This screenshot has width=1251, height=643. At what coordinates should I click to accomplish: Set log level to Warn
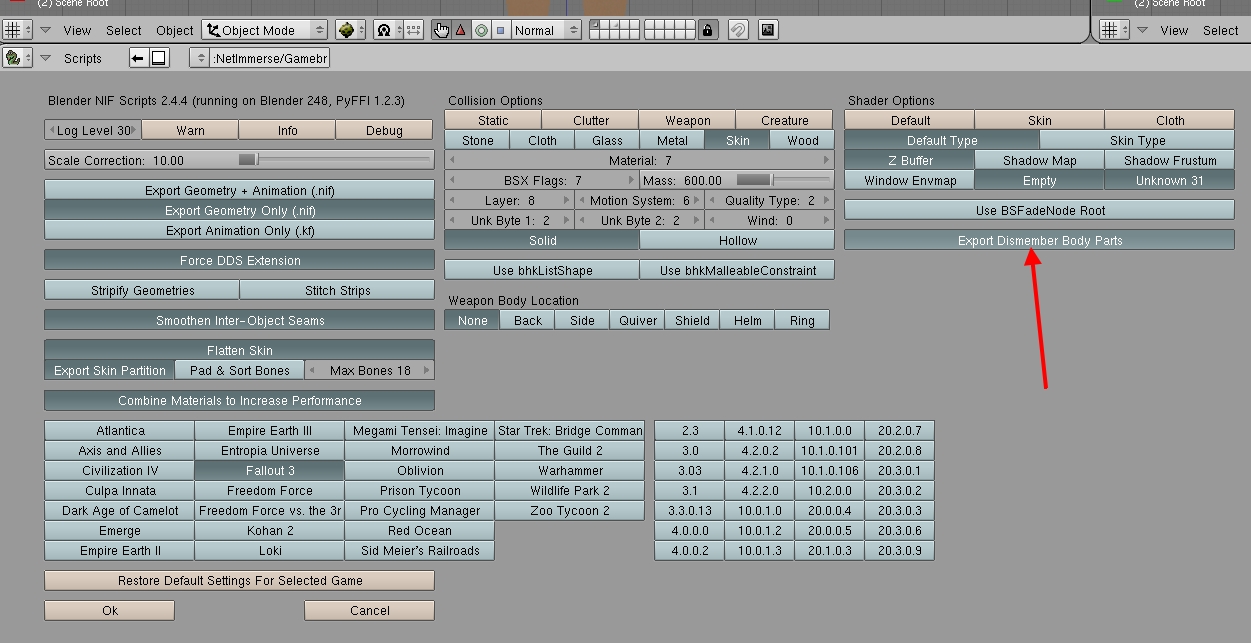[x=190, y=130]
